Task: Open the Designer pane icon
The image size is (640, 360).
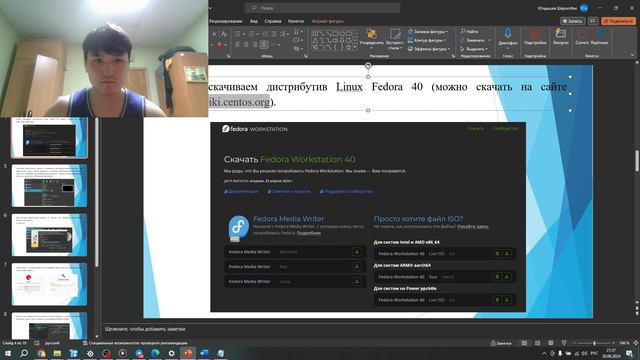Action: (561, 36)
